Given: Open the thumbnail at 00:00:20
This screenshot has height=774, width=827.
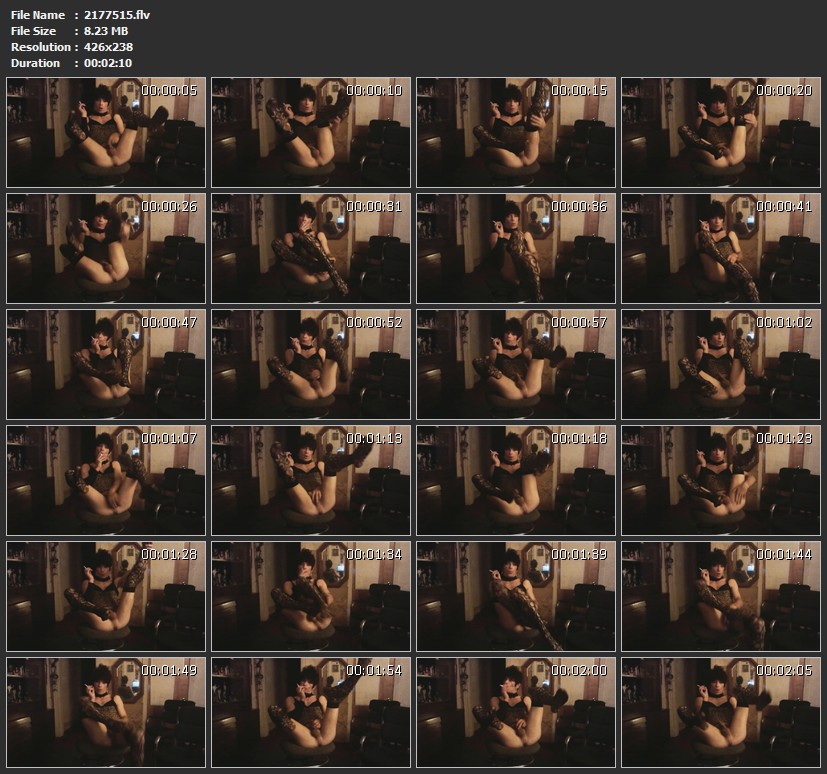Looking at the screenshot, I should (720, 133).
